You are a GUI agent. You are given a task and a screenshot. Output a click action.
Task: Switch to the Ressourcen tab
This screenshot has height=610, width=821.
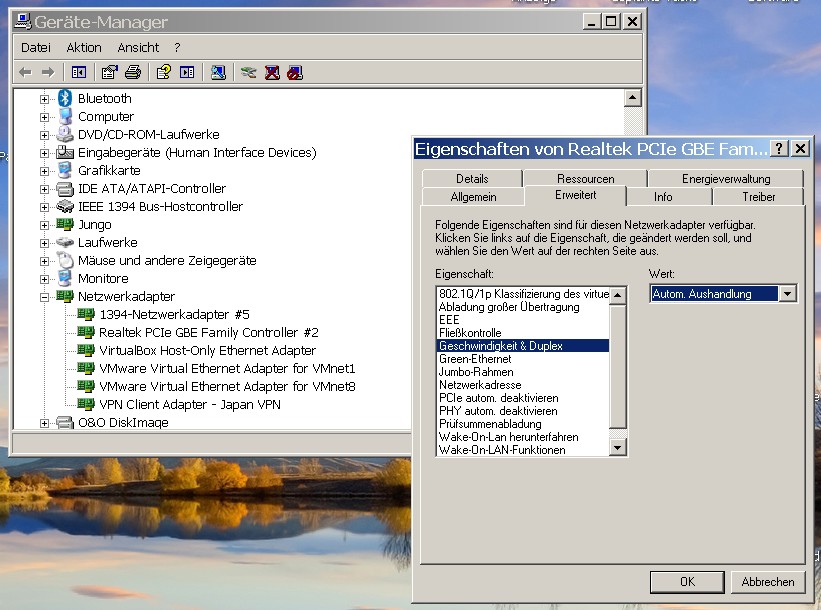pos(585,179)
